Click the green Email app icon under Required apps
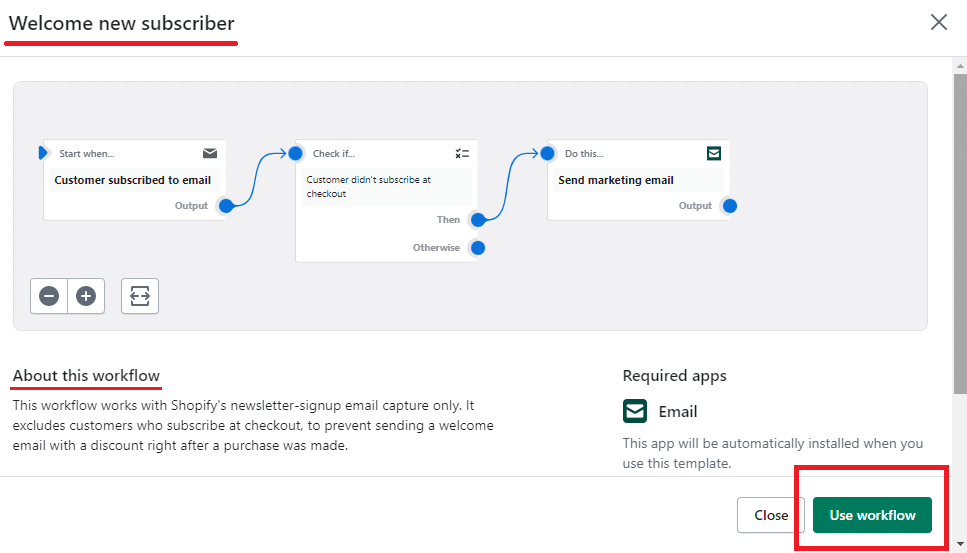 635,411
